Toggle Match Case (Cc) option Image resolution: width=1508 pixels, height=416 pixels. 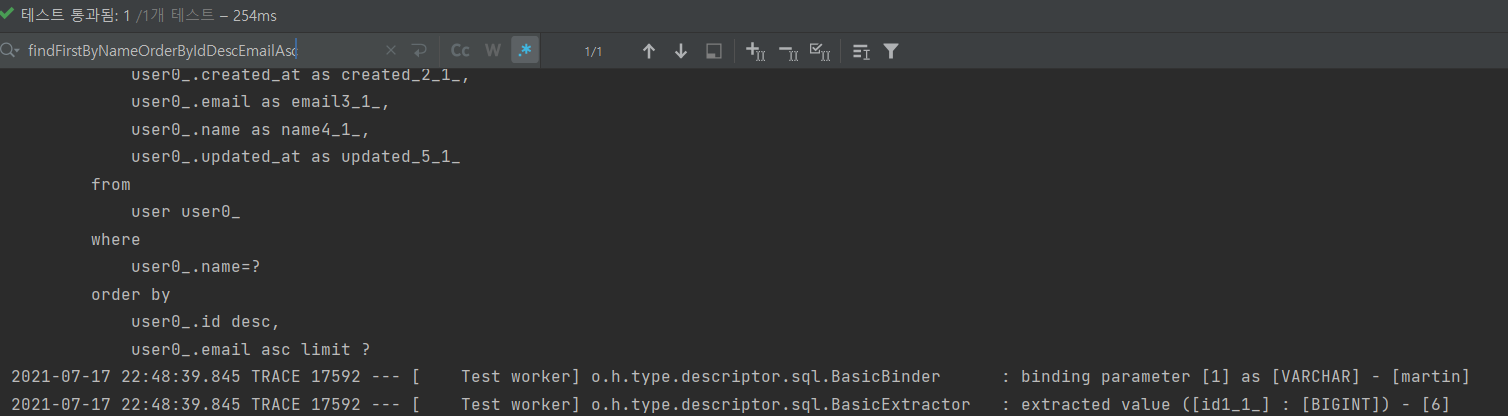[x=460, y=50]
